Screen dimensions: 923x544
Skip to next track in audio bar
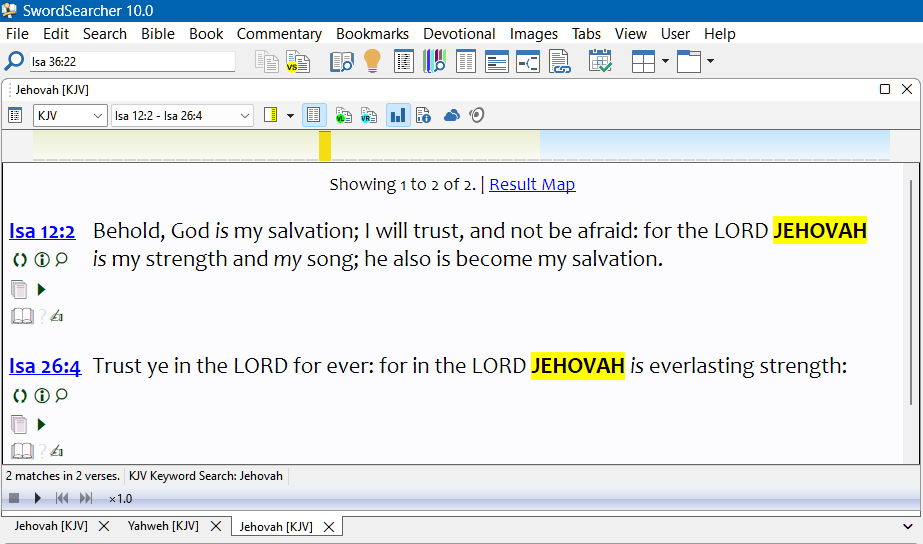click(x=86, y=498)
